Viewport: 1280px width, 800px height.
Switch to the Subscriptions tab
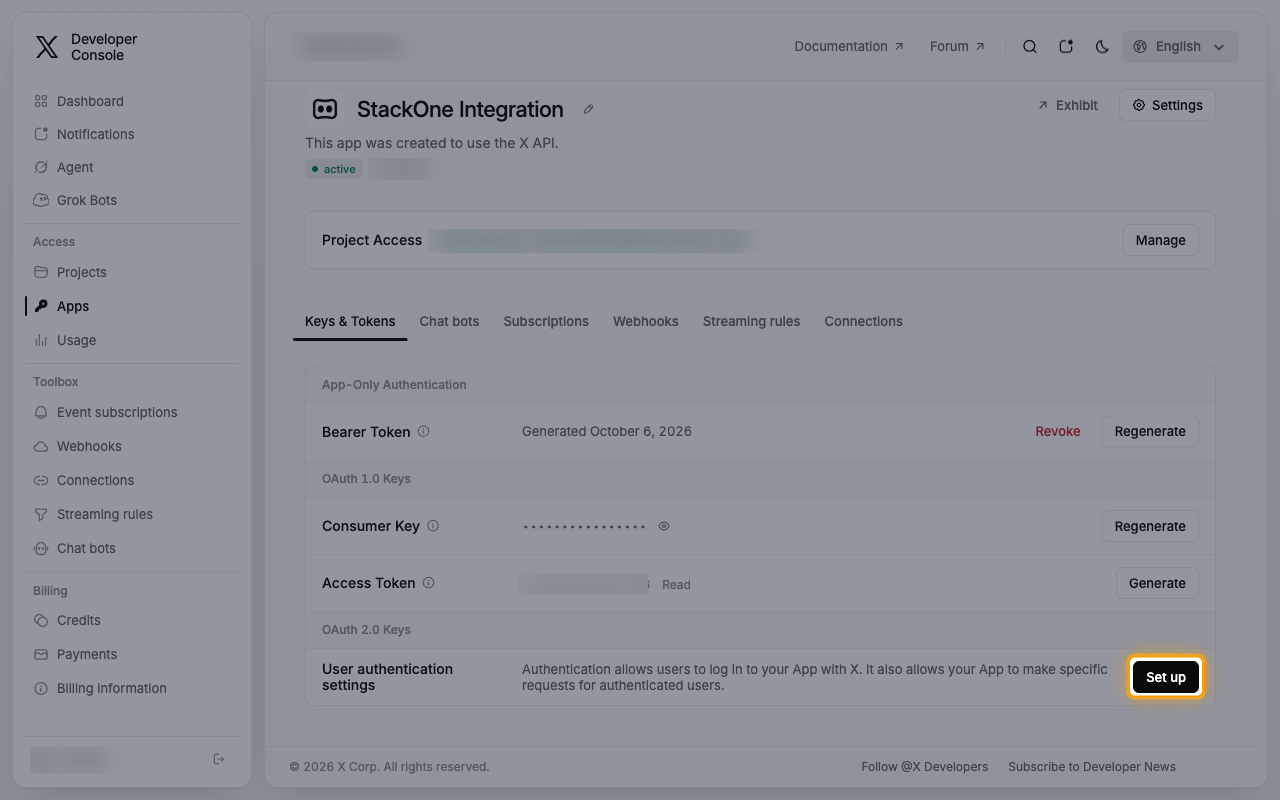point(546,321)
